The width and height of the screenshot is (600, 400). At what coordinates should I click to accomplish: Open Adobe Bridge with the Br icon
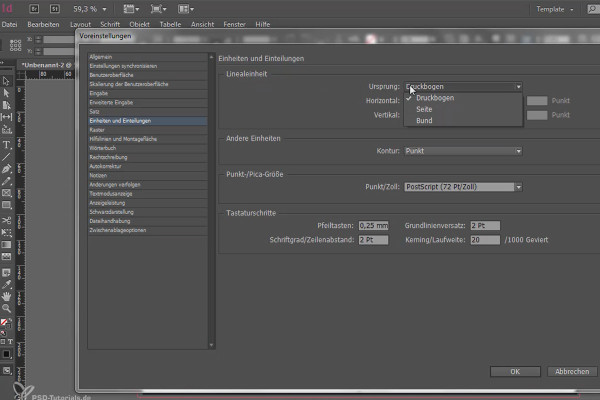point(34,9)
